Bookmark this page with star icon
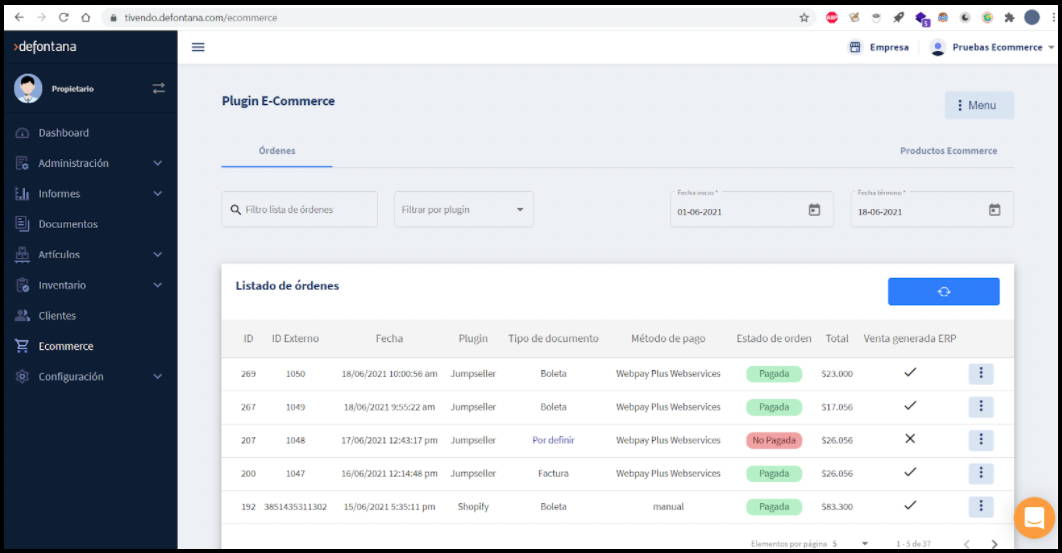This screenshot has width=1062, height=553. 804,17
